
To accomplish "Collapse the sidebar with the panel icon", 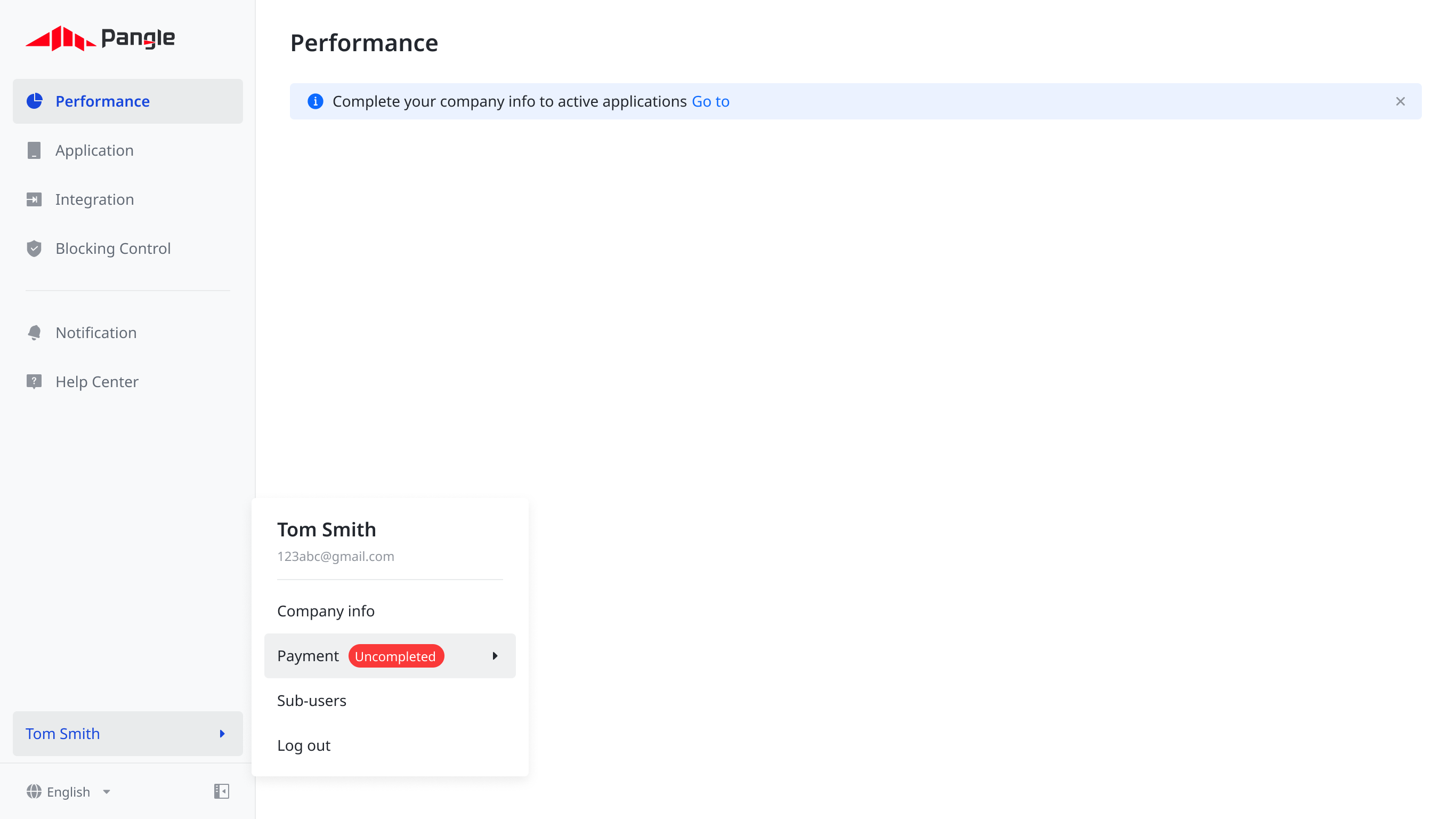I will click(x=222, y=791).
